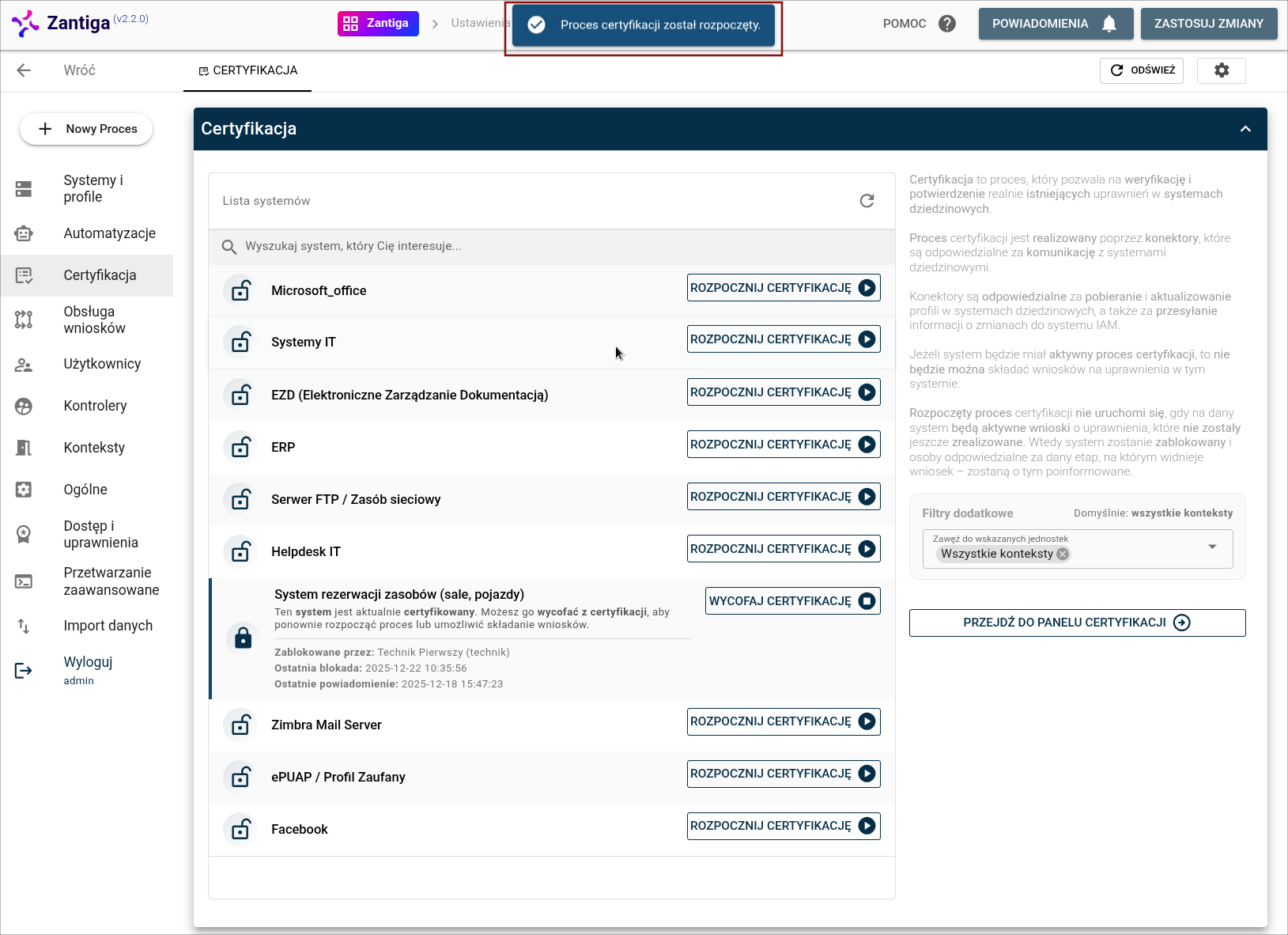1288x935 pixels.
Task: Collapse the Certyfikacja panel with chevron
Action: (1245, 129)
